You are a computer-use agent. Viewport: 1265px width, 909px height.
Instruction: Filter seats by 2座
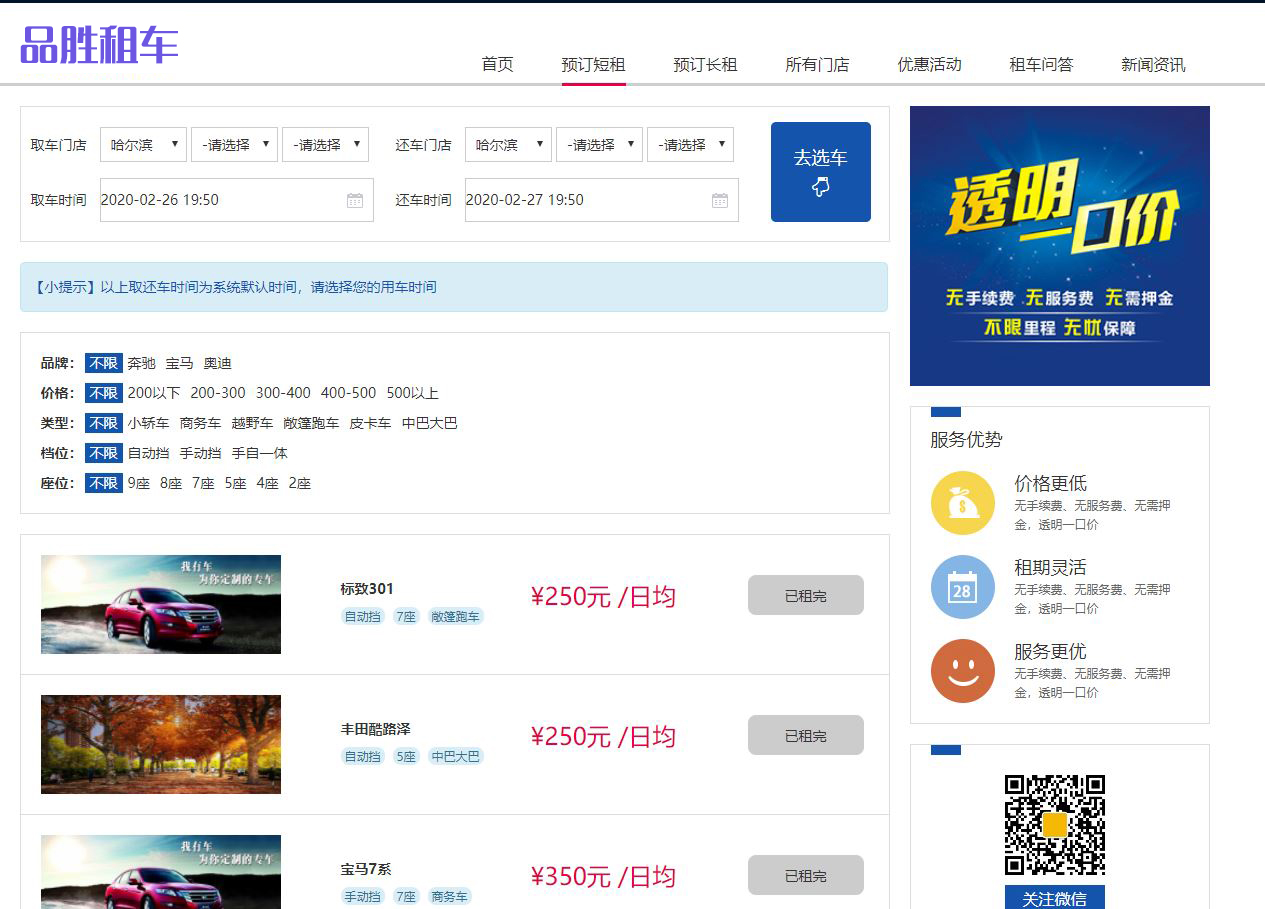click(x=300, y=483)
